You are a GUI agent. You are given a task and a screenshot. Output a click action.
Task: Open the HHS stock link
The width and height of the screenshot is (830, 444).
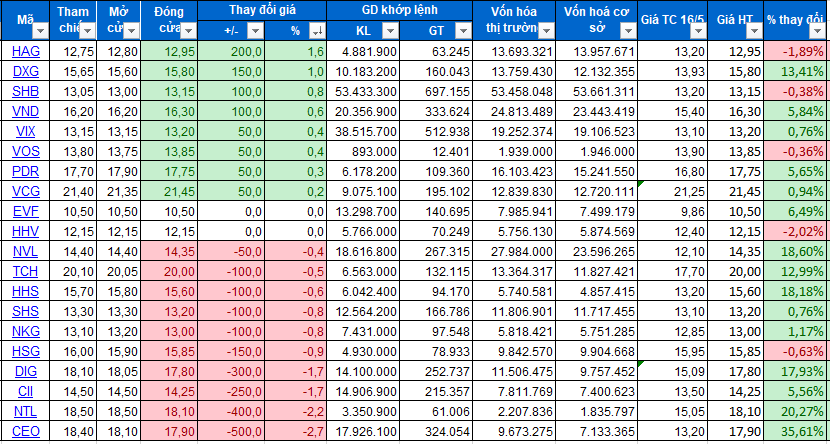coord(26,291)
